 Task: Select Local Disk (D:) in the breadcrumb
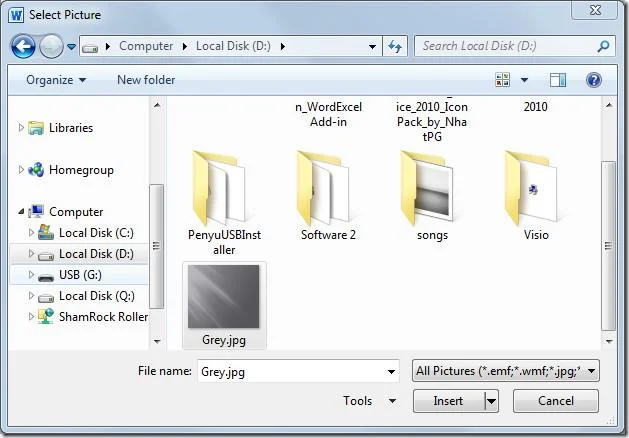[x=233, y=46]
